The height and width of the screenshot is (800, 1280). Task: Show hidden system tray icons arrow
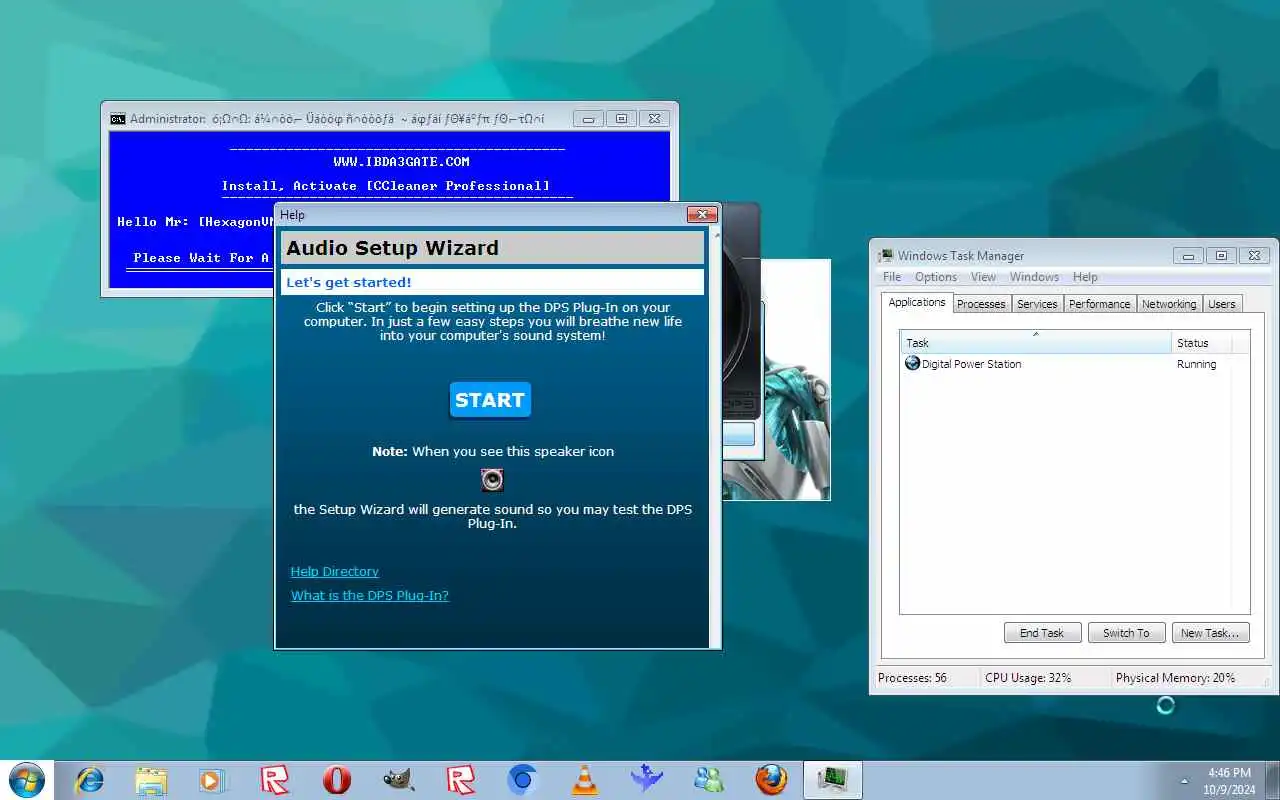click(1185, 780)
